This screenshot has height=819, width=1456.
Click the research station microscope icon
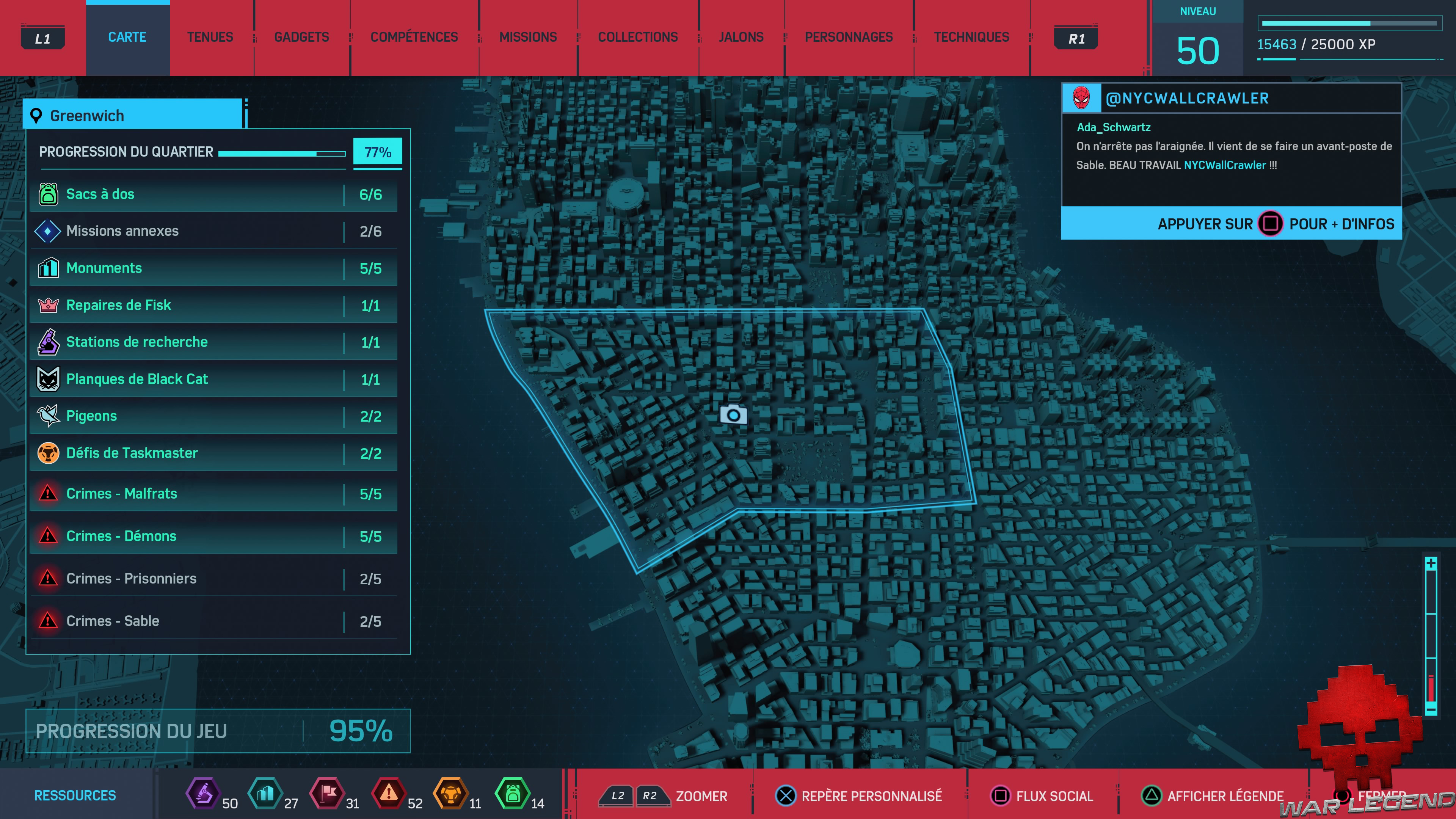[48, 342]
